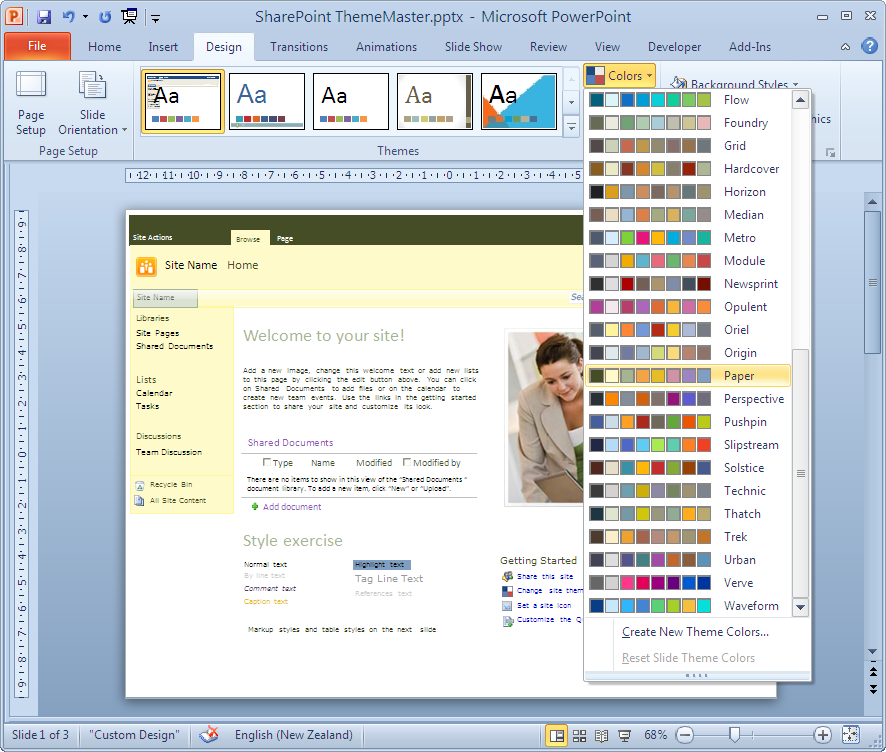Open the Developer ribbon tab
This screenshot has height=752, width=886.
[x=674, y=47]
